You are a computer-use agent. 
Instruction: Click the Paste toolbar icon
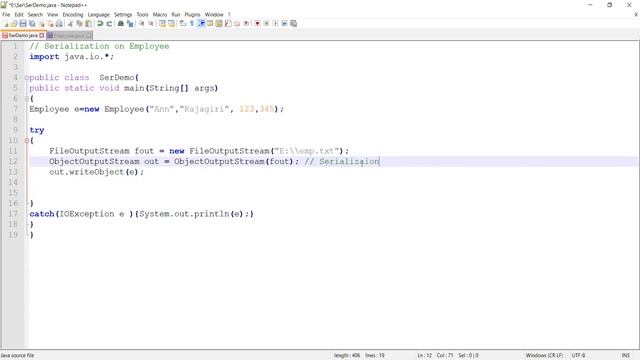pos(89,24)
